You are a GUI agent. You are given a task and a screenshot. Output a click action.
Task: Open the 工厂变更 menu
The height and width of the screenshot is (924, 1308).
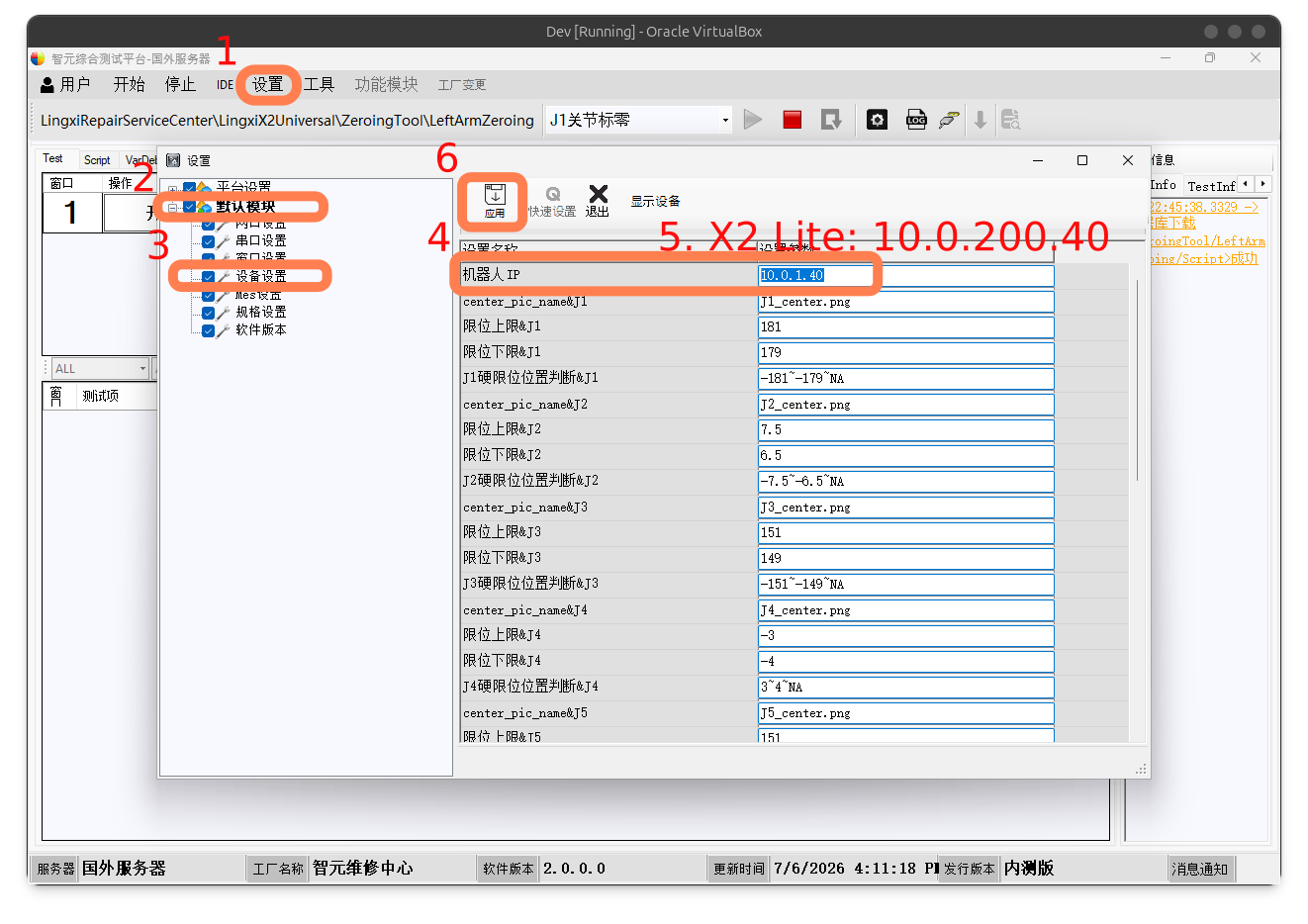(462, 85)
